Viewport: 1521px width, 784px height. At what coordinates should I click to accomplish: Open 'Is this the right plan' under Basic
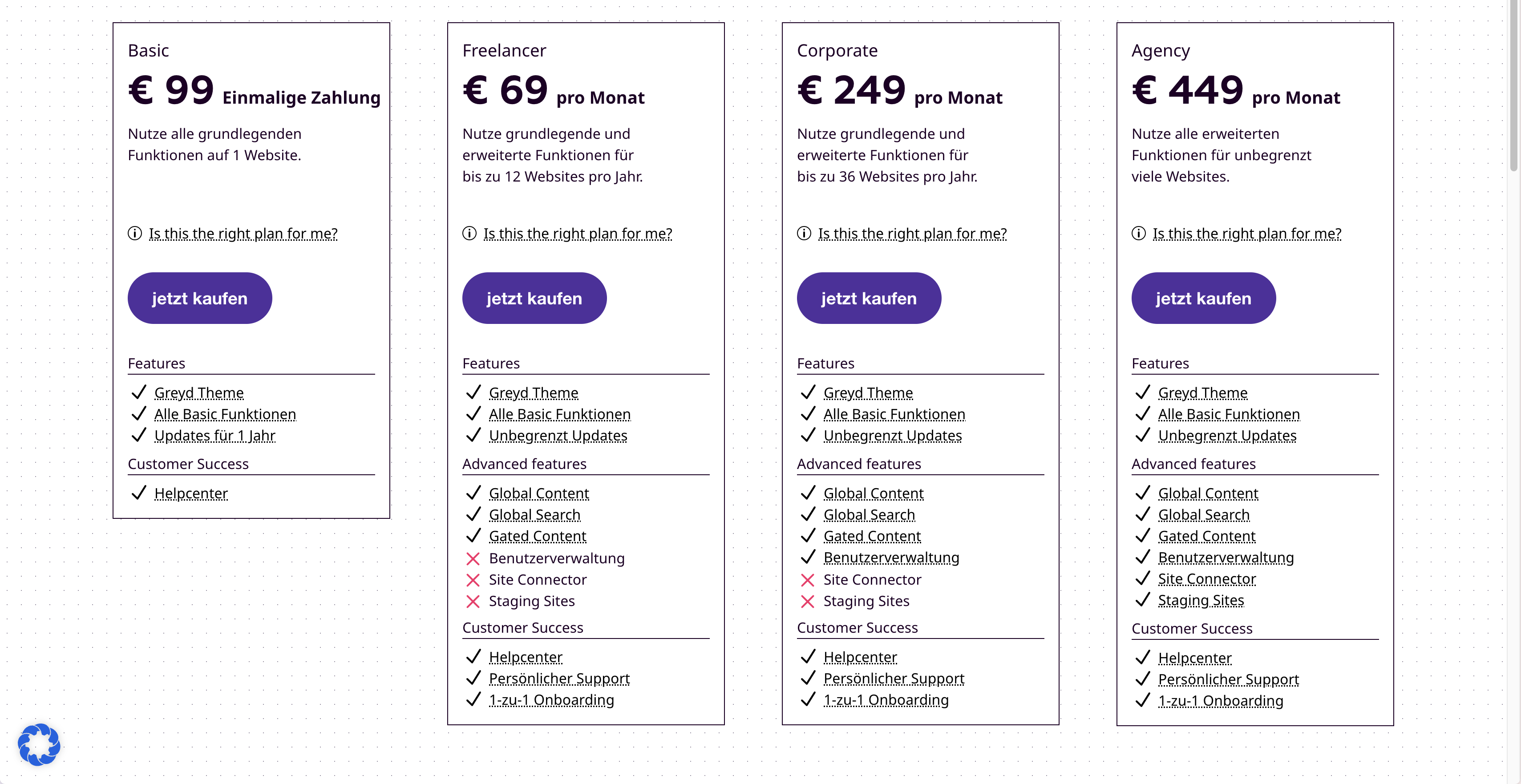pos(243,234)
